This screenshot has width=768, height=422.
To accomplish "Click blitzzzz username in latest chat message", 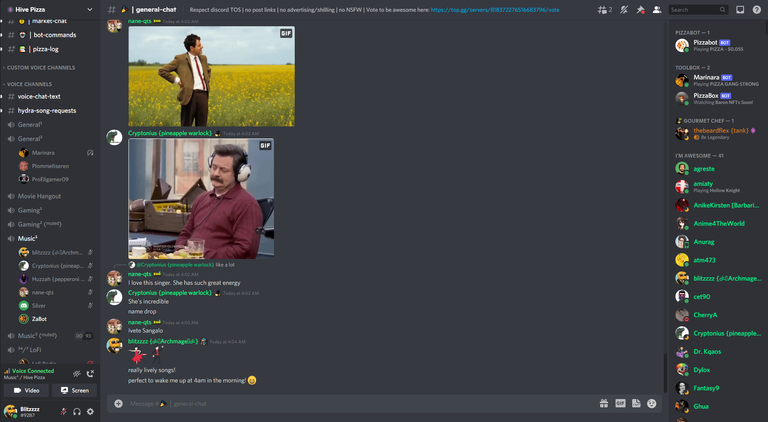I will pos(163,341).
